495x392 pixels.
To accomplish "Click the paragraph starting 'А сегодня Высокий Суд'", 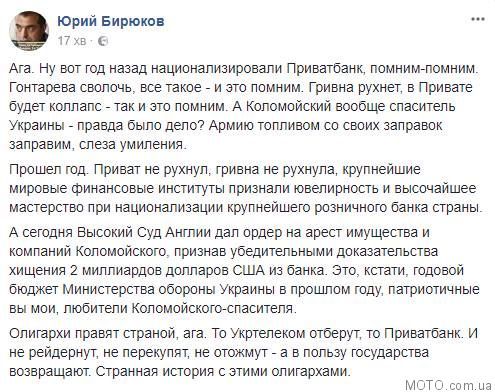I will click(x=244, y=270).
